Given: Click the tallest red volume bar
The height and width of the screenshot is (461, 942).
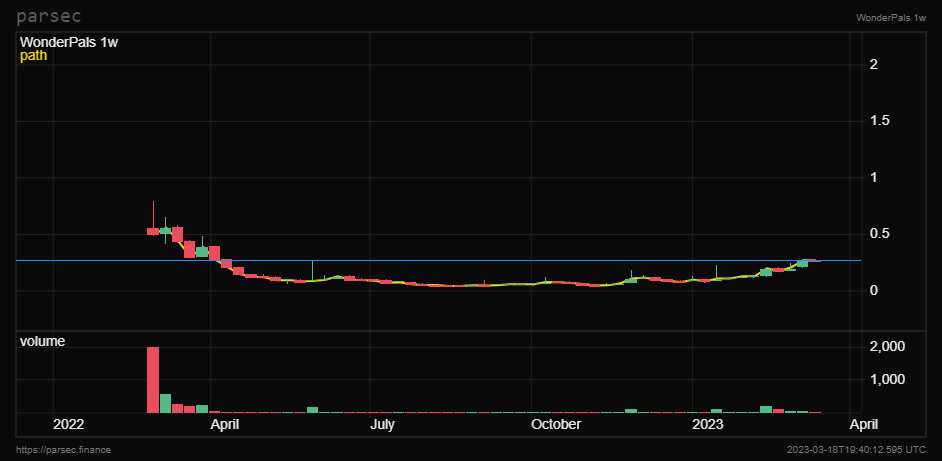Looking at the screenshot, I should (153, 380).
